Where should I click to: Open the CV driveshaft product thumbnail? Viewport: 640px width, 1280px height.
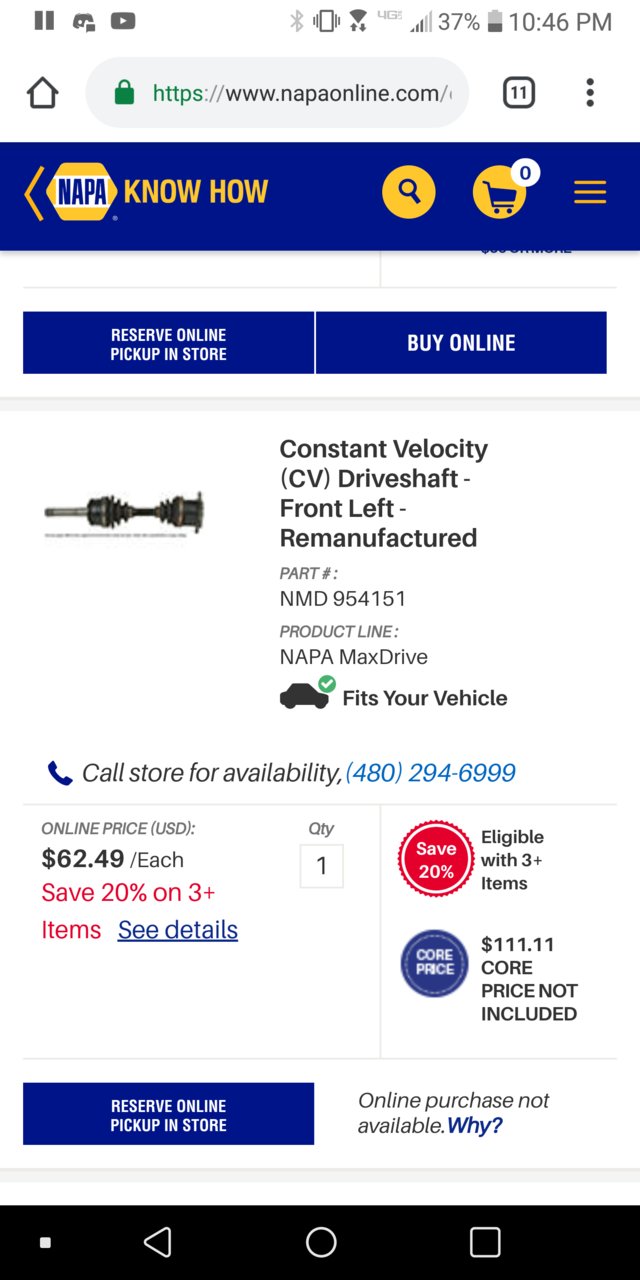[124, 514]
